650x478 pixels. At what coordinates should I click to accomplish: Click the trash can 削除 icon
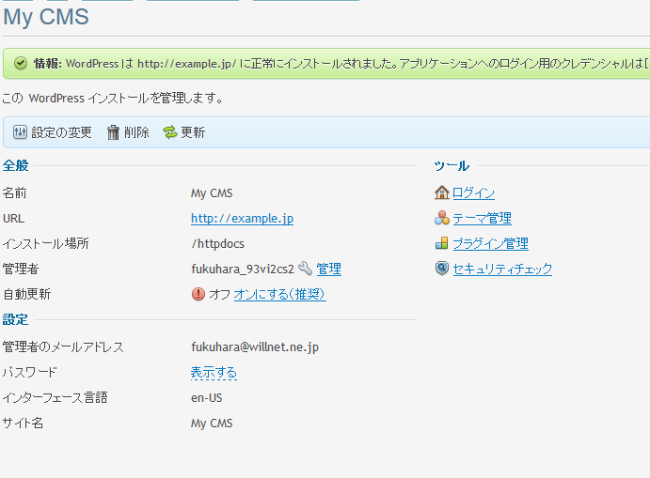click(113, 132)
